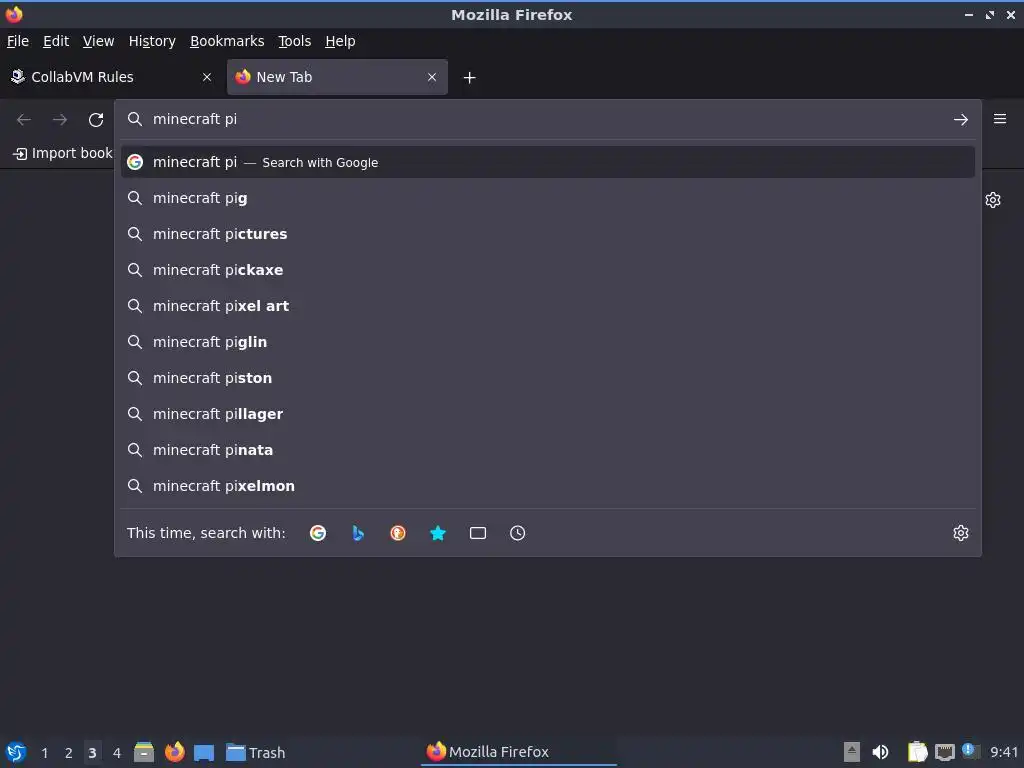Open new tab page settings gear
Screen dimensions: 1024x768
[993, 200]
